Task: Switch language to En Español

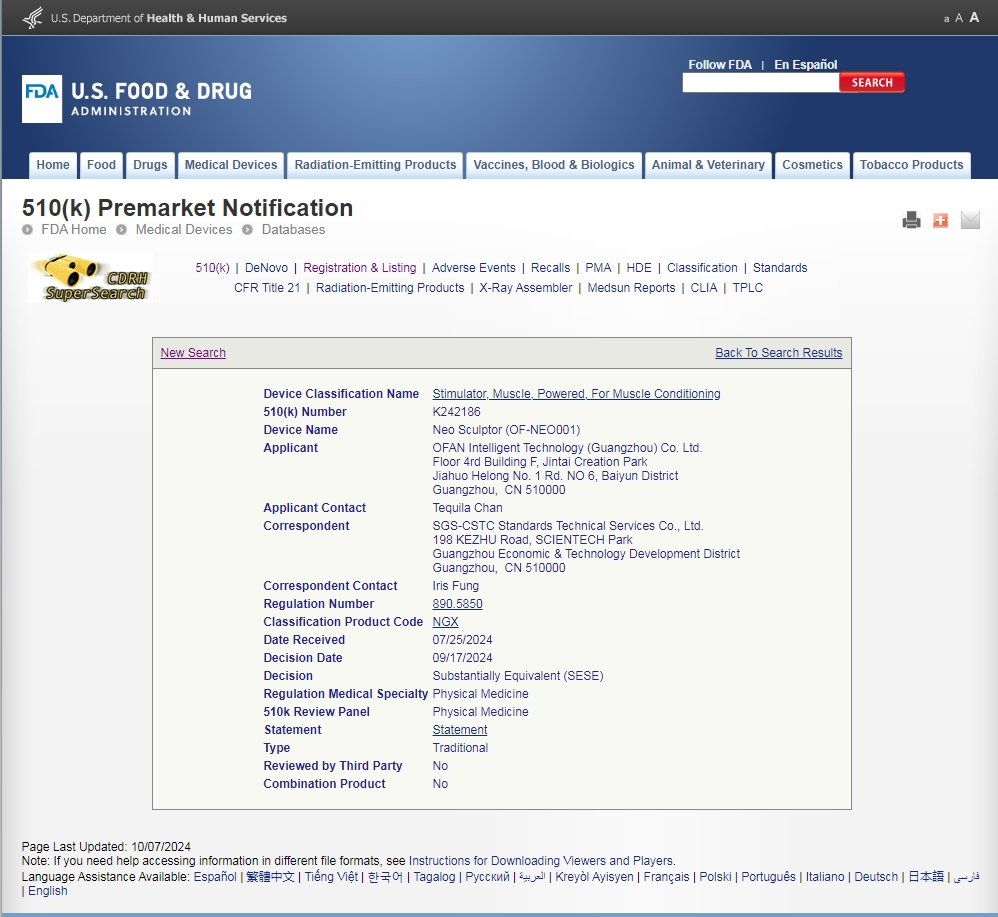Action: 805,65
